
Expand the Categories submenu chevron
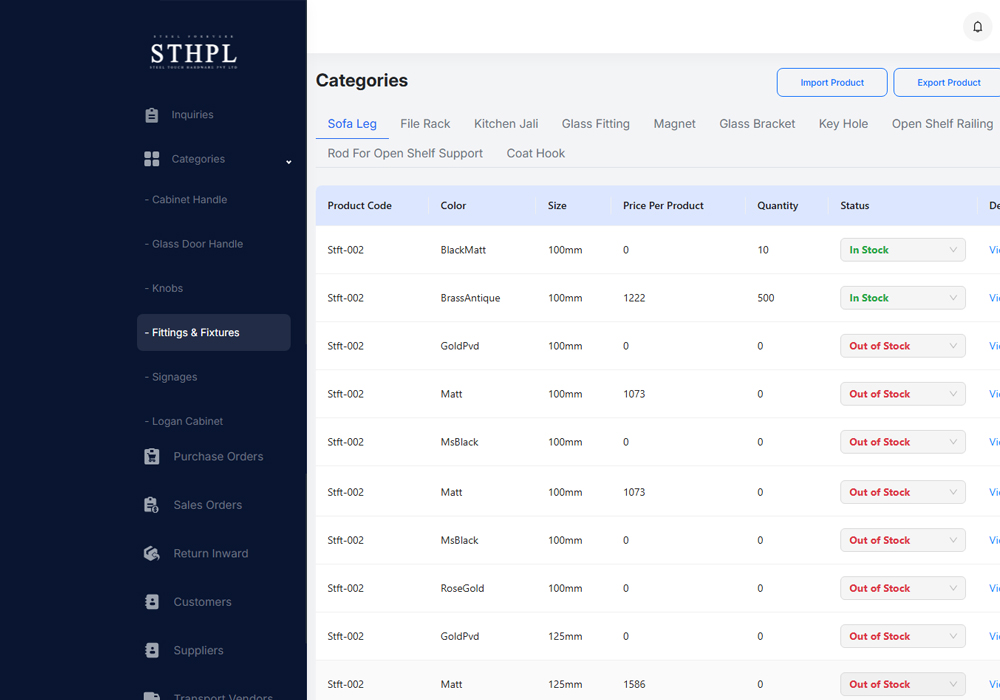click(x=289, y=160)
